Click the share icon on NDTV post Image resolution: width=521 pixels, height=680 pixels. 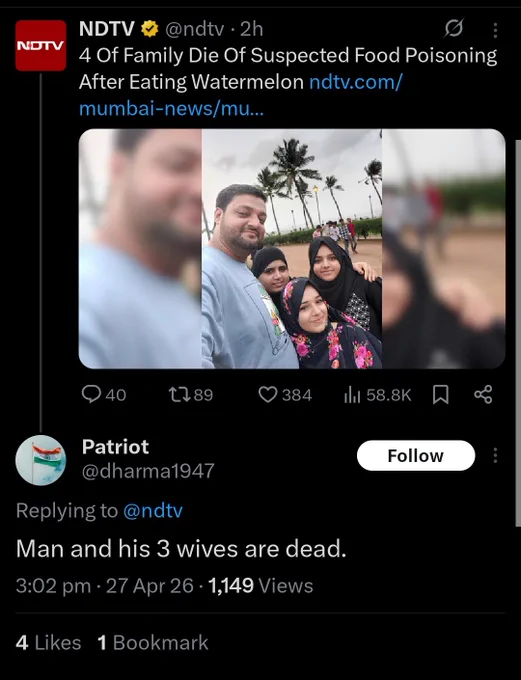point(483,395)
